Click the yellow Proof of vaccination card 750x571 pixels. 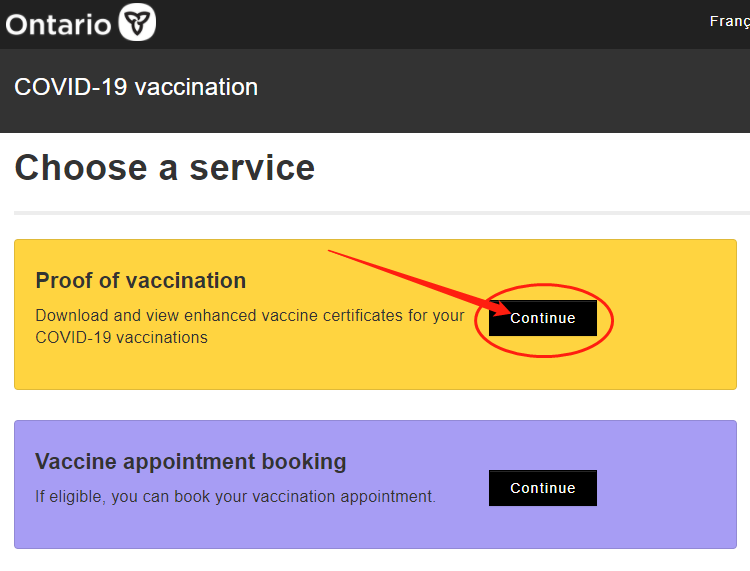coord(375,314)
